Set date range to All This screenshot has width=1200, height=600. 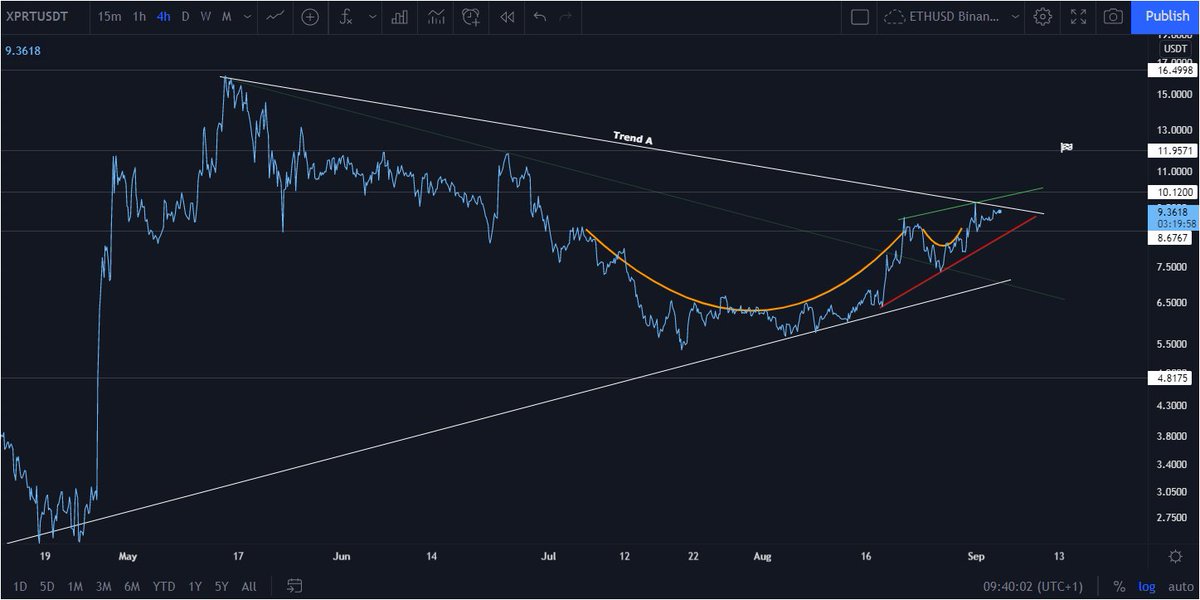249,586
